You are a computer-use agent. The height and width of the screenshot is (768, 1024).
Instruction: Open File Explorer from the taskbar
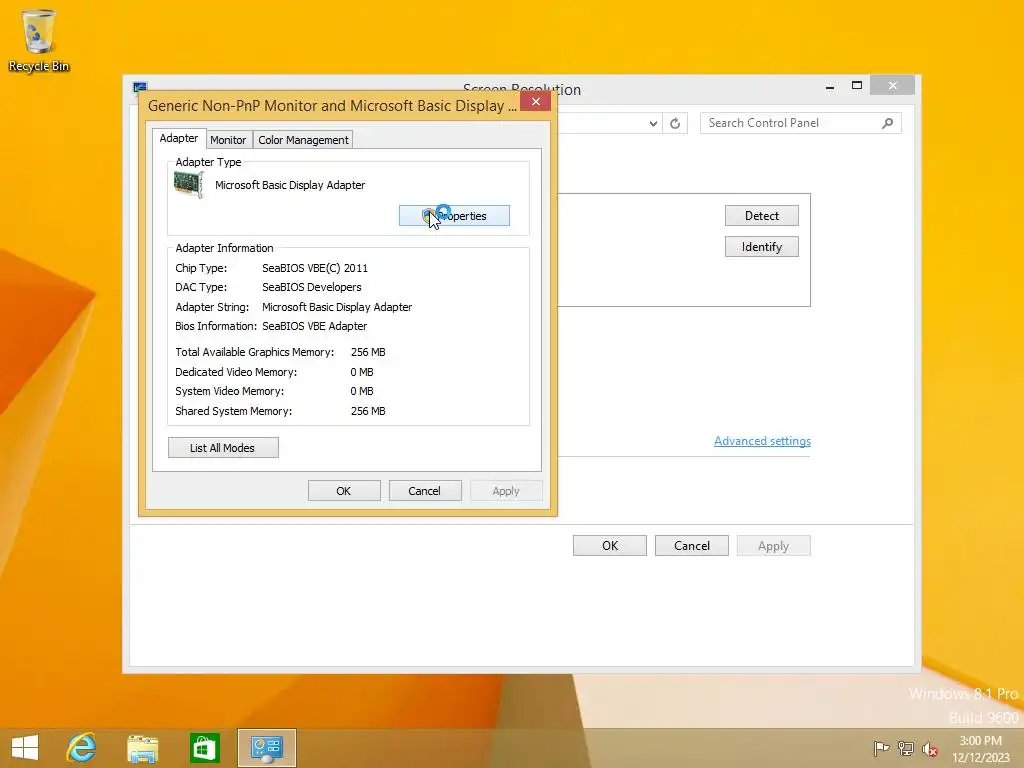tap(142, 748)
